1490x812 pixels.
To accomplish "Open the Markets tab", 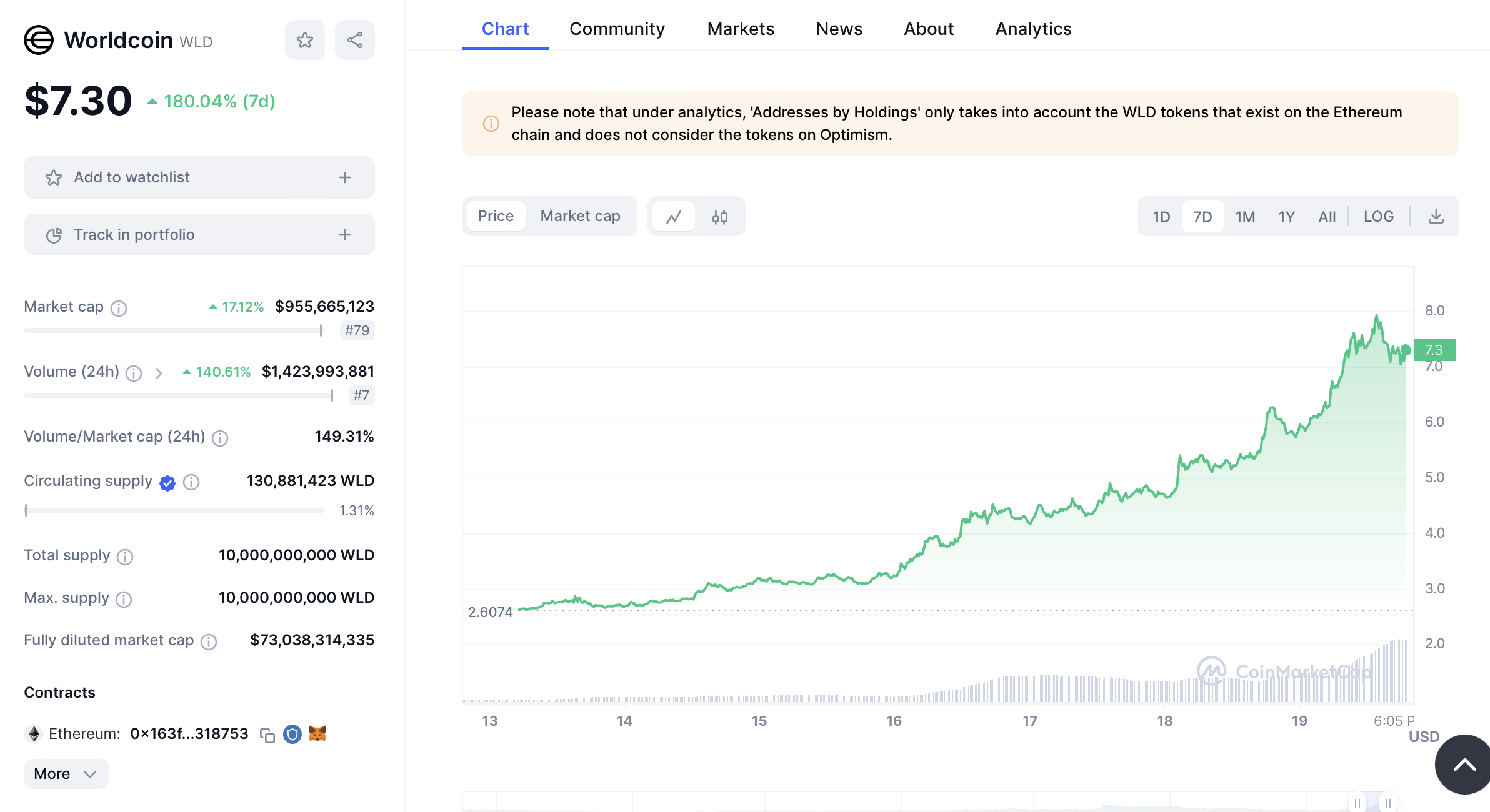I will (740, 29).
